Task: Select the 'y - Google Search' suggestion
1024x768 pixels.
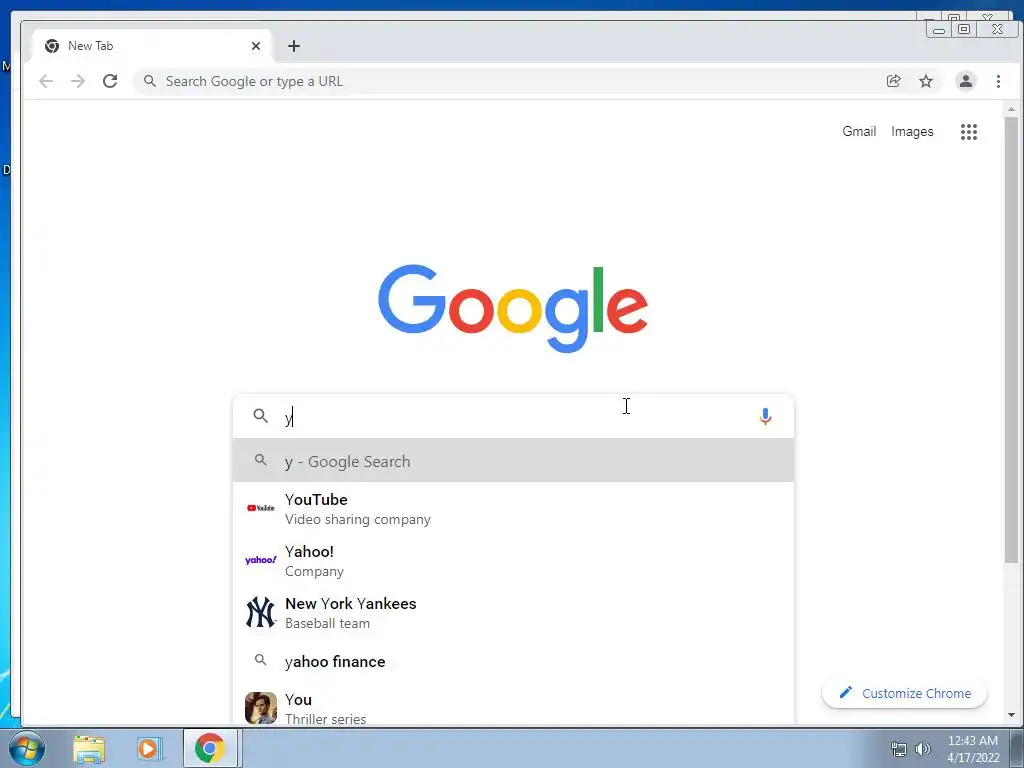Action: tap(513, 461)
